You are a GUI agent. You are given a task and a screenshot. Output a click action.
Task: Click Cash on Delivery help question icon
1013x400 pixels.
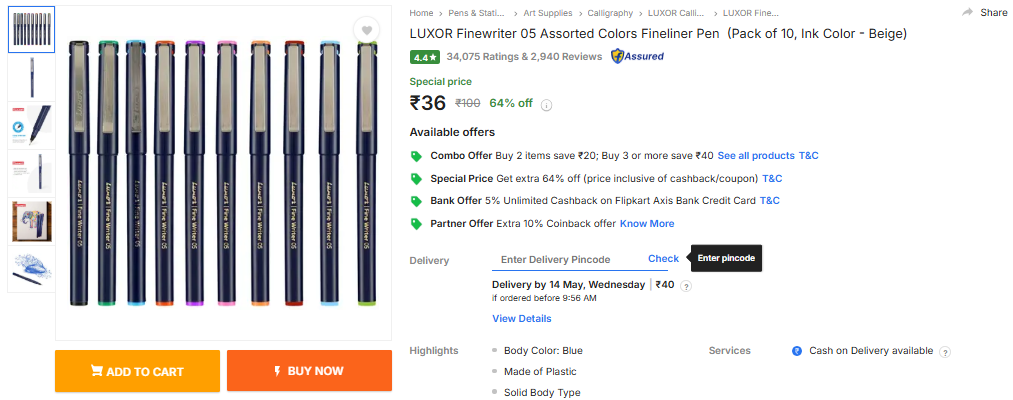945,352
